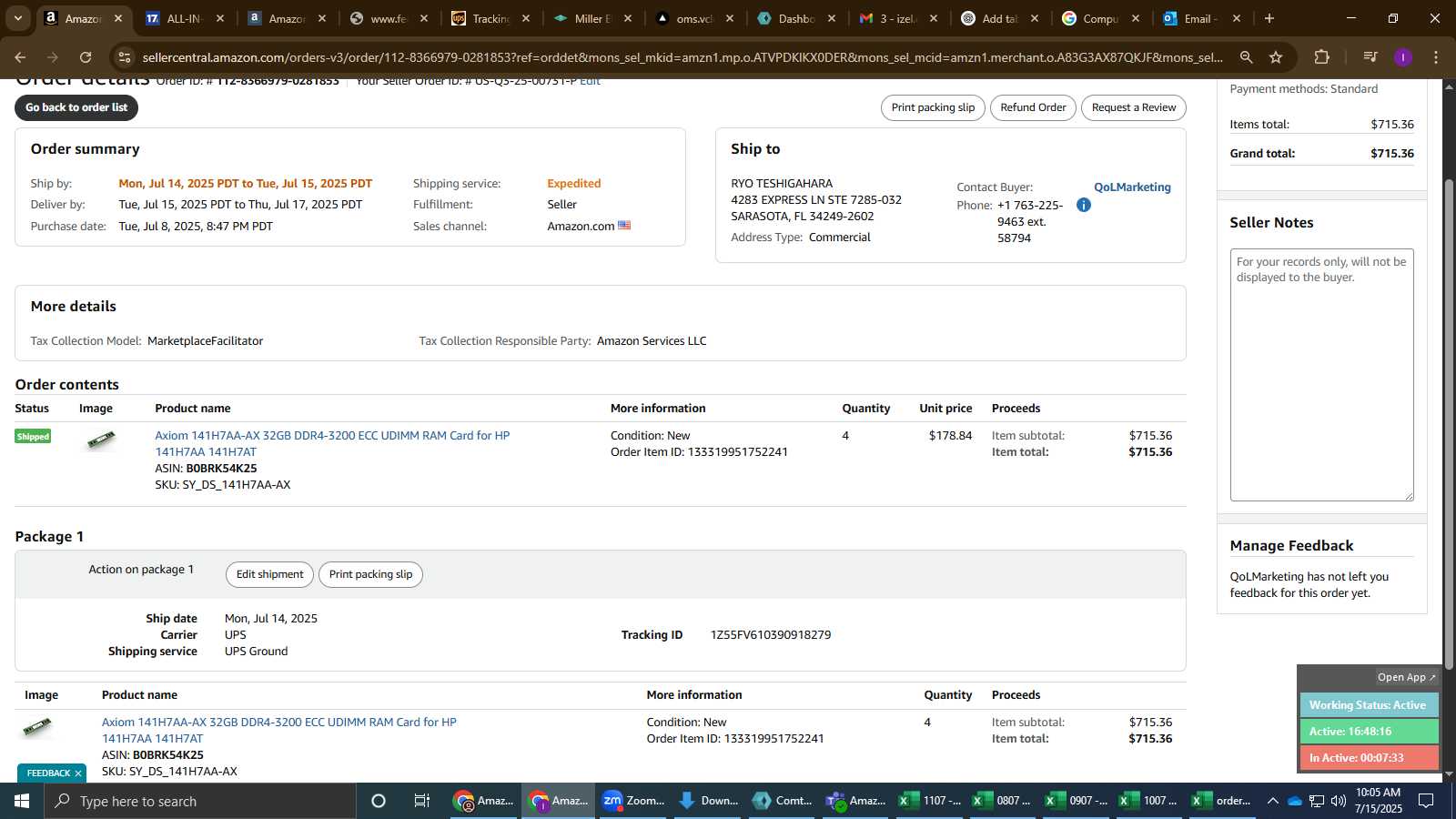Click Edit shipment button
Viewport: 1456px width, 819px height.
pos(269,574)
